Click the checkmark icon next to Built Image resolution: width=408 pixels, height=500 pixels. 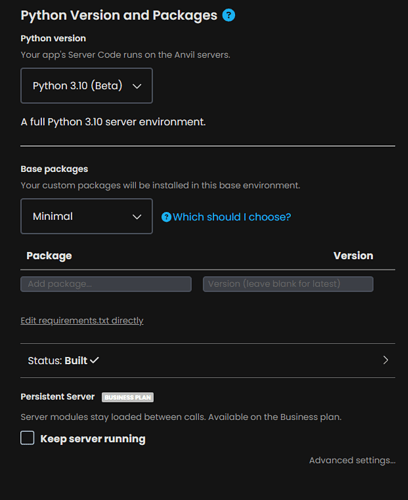tap(94, 360)
